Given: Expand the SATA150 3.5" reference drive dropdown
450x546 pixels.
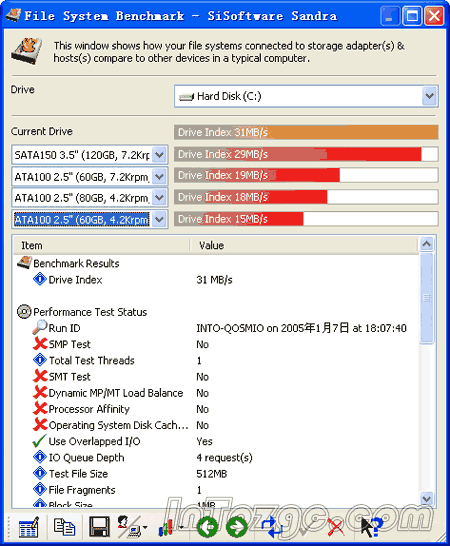Looking at the screenshot, I should [x=160, y=155].
